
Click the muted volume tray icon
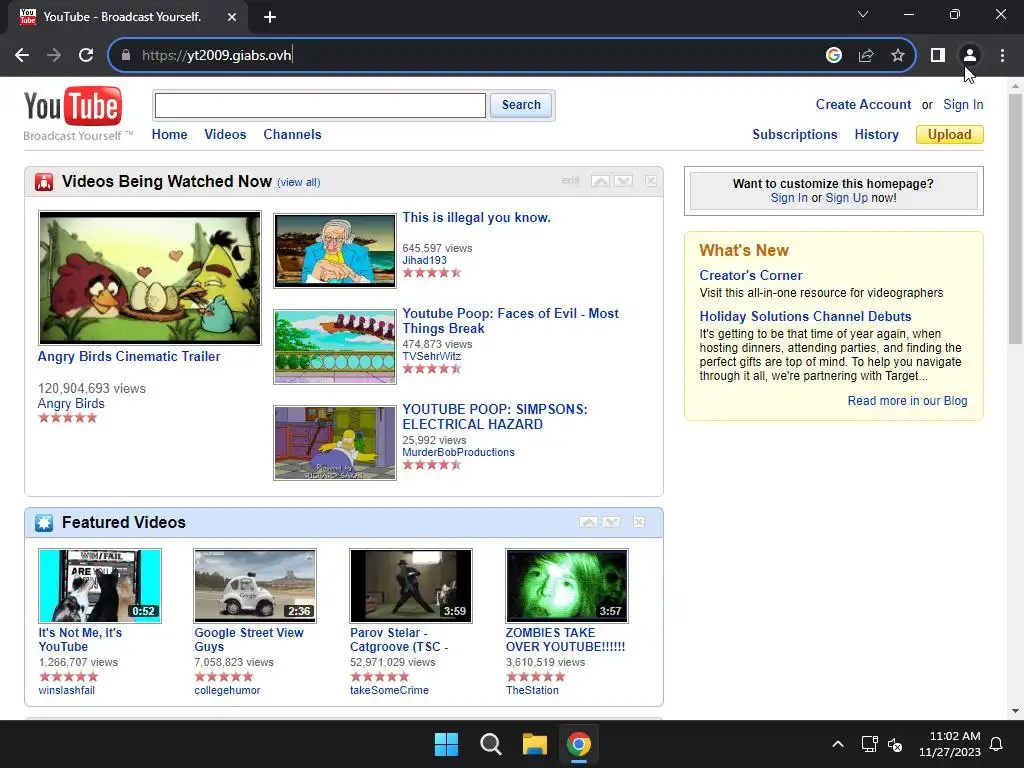point(895,744)
